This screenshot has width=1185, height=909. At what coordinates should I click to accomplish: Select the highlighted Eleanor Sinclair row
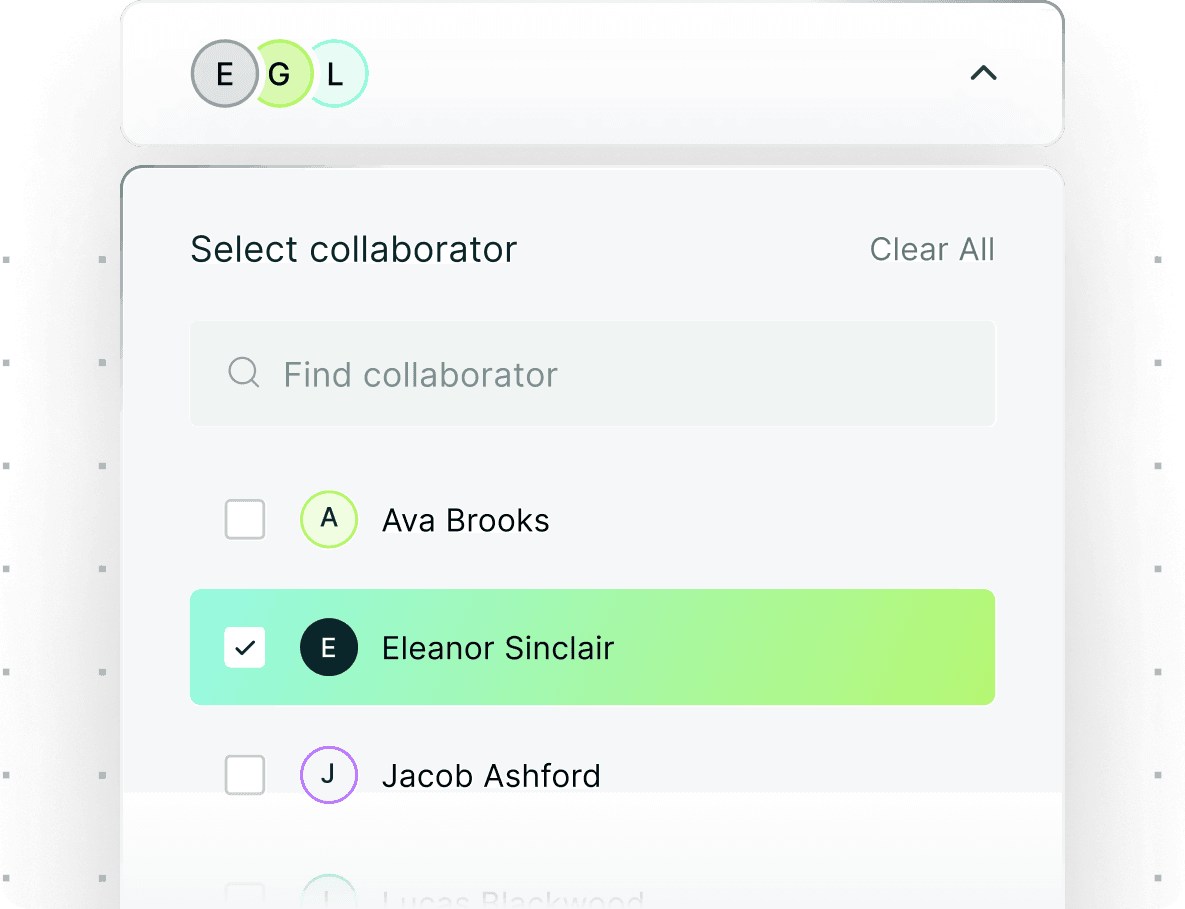pos(592,647)
